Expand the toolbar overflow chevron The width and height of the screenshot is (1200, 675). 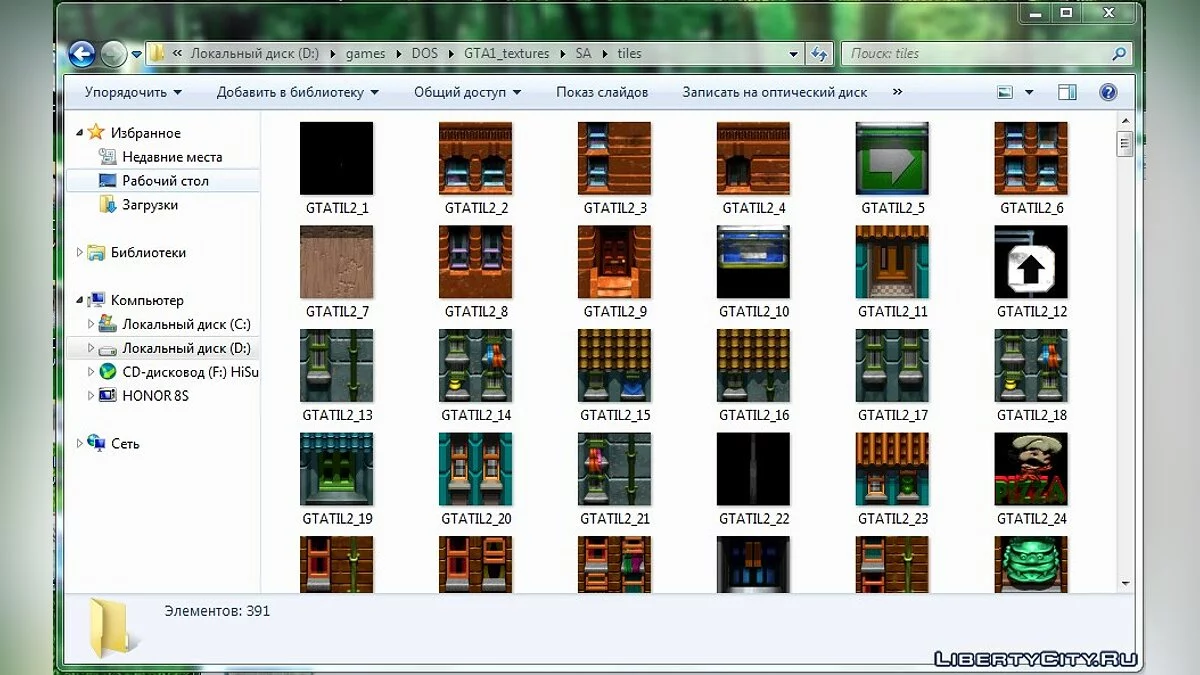pyautogui.click(x=897, y=92)
